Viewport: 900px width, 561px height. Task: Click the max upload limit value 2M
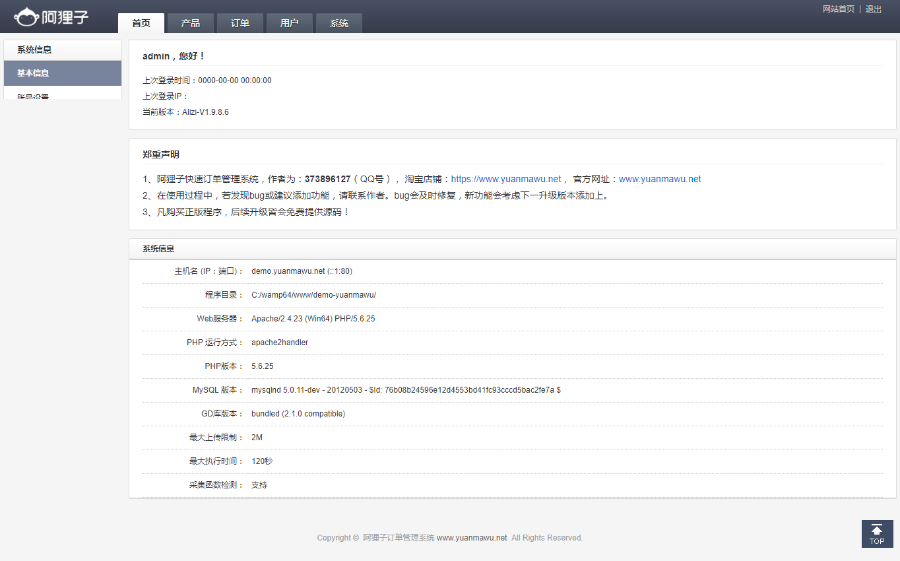[x=257, y=438]
